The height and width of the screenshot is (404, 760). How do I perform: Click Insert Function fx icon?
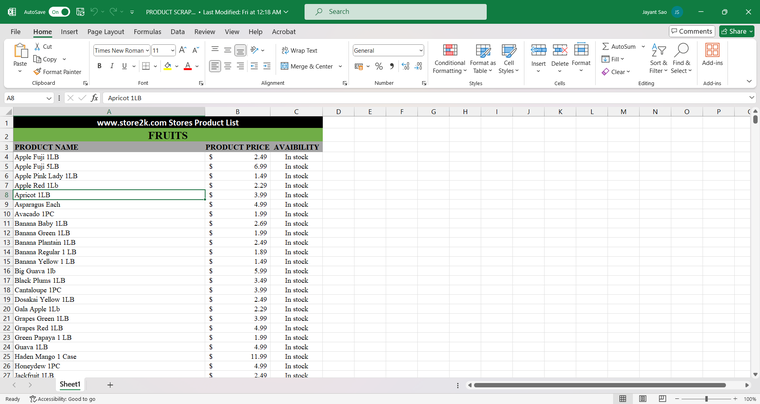click(94, 98)
